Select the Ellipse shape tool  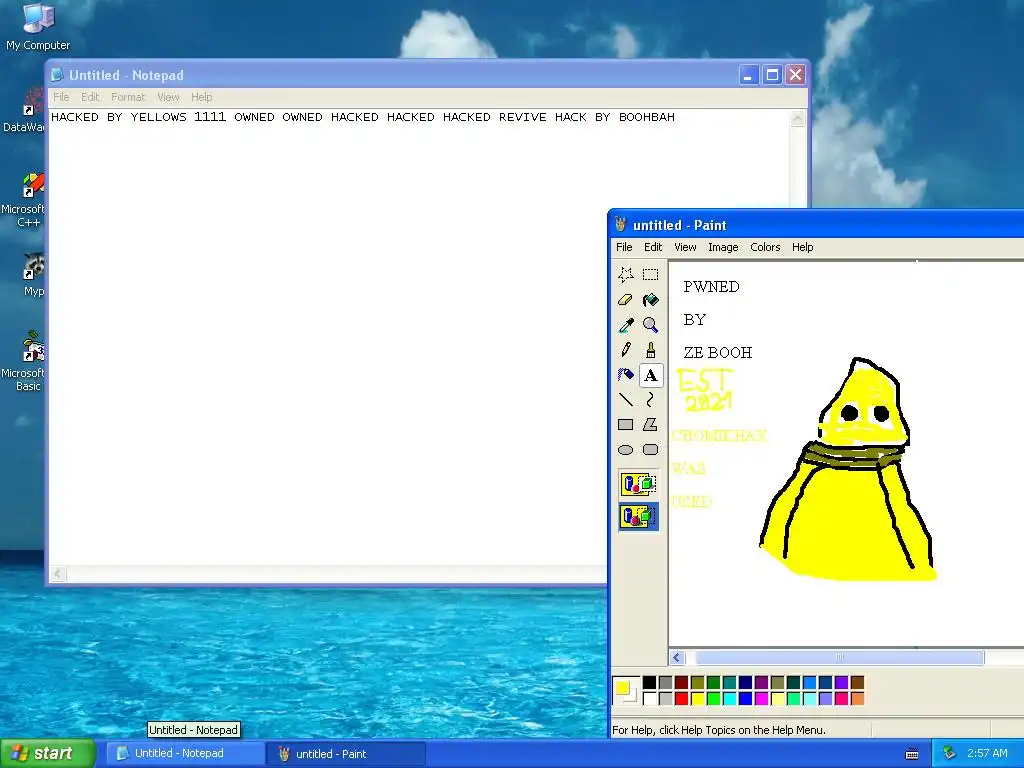(x=626, y=450)
